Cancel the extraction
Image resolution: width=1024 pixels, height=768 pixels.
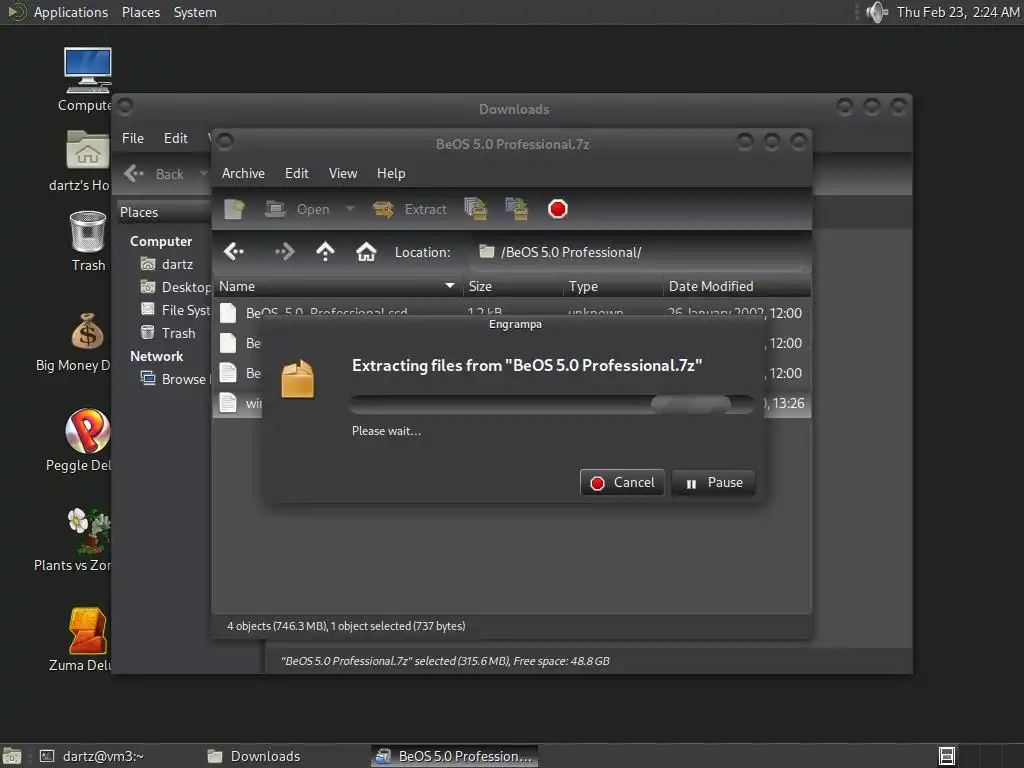click(x=622, y=483)
